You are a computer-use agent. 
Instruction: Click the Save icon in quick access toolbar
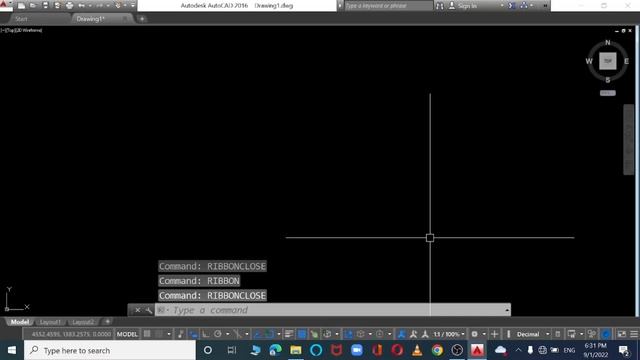click(x=45, y=6)
